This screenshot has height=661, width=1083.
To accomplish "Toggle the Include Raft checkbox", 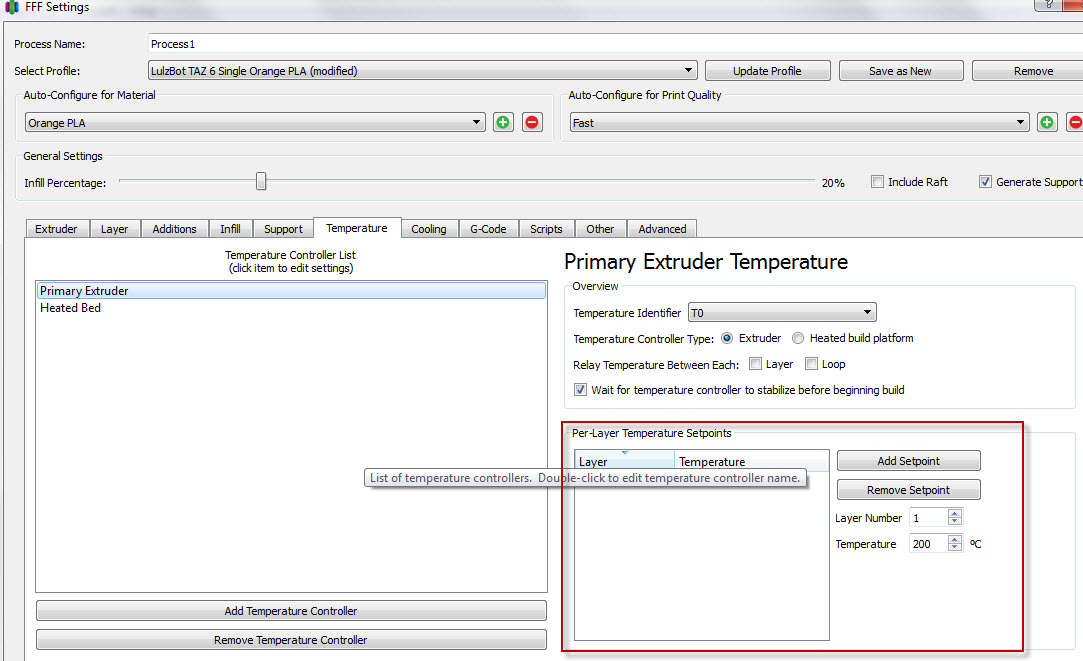I will (x=877, y=182).
